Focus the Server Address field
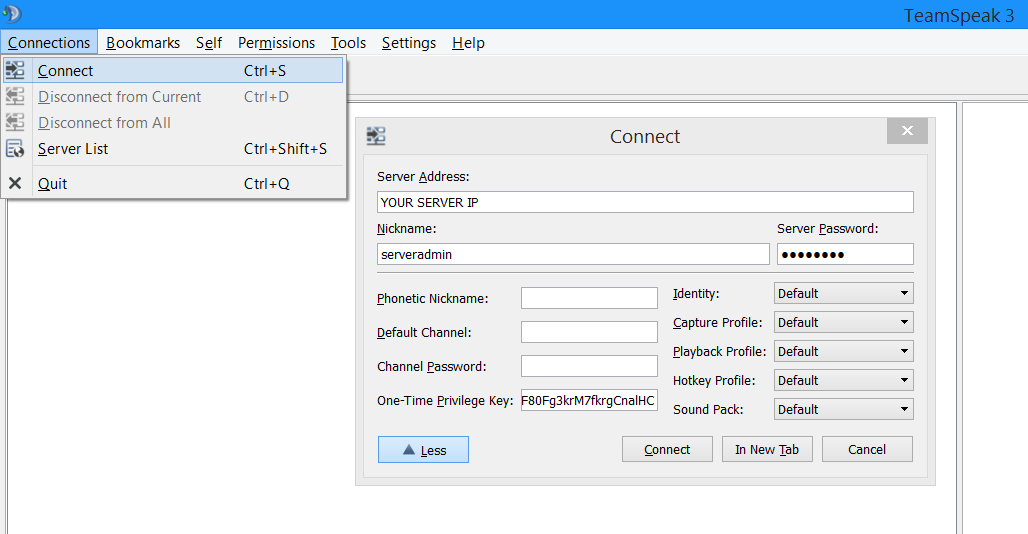Image resolution: width=1028 pixels, height=534 pixels. point(645,202)
